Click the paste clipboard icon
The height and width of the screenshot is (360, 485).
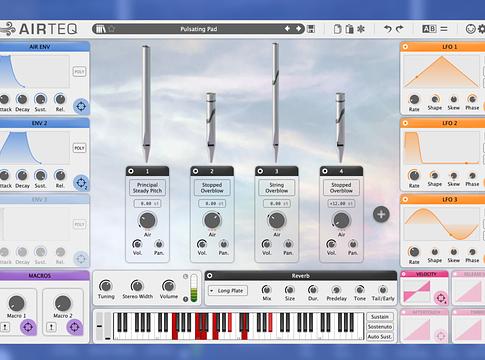click(349, 29)
